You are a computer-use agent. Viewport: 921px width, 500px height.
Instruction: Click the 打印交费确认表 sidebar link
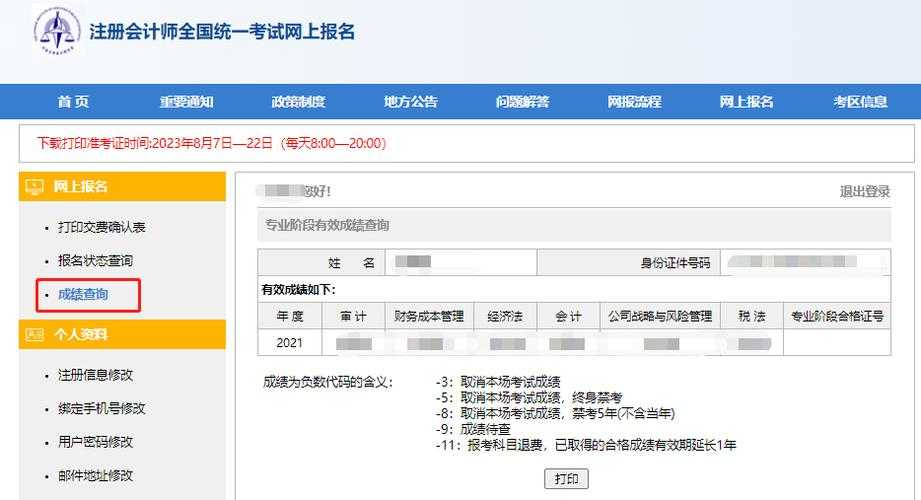[x=101, y=227]
